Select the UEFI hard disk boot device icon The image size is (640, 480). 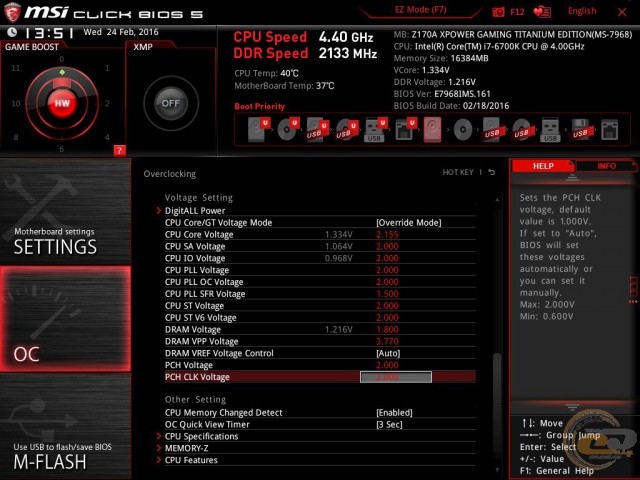[259, 129]
